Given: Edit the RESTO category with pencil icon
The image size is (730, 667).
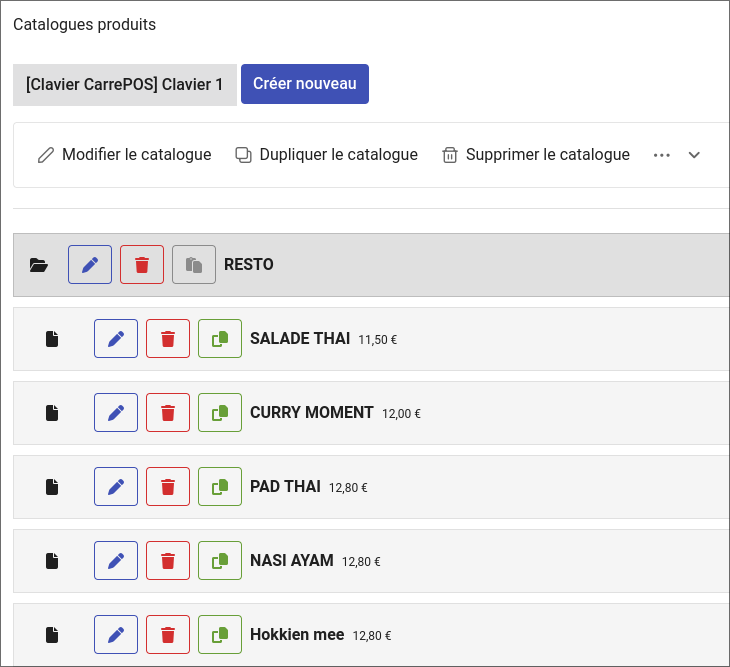Looking at the screenshot, I should click(90, 264).
